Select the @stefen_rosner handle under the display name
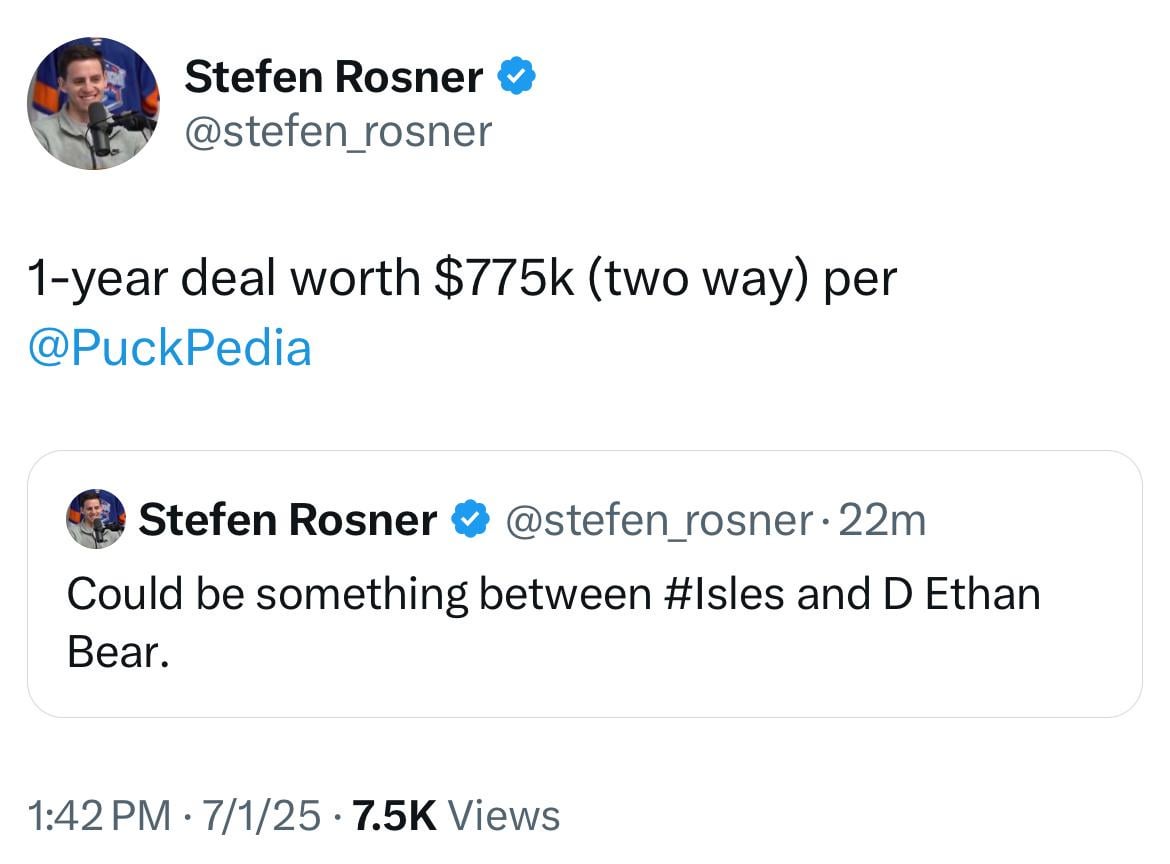The width and height of the screenshot is (1170, 864). click(337, 130)
